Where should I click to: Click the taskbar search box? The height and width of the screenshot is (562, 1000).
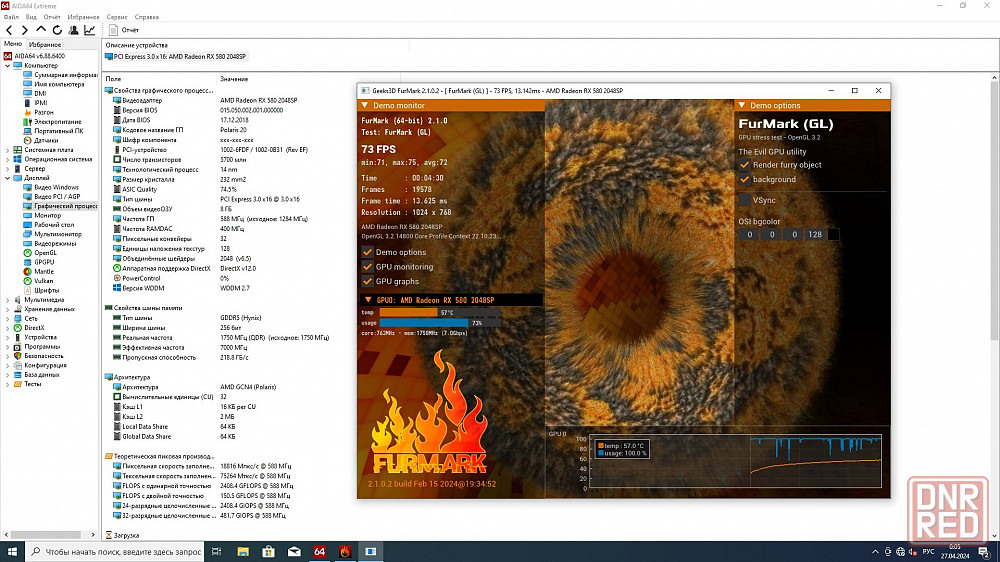tap(116, 552)
